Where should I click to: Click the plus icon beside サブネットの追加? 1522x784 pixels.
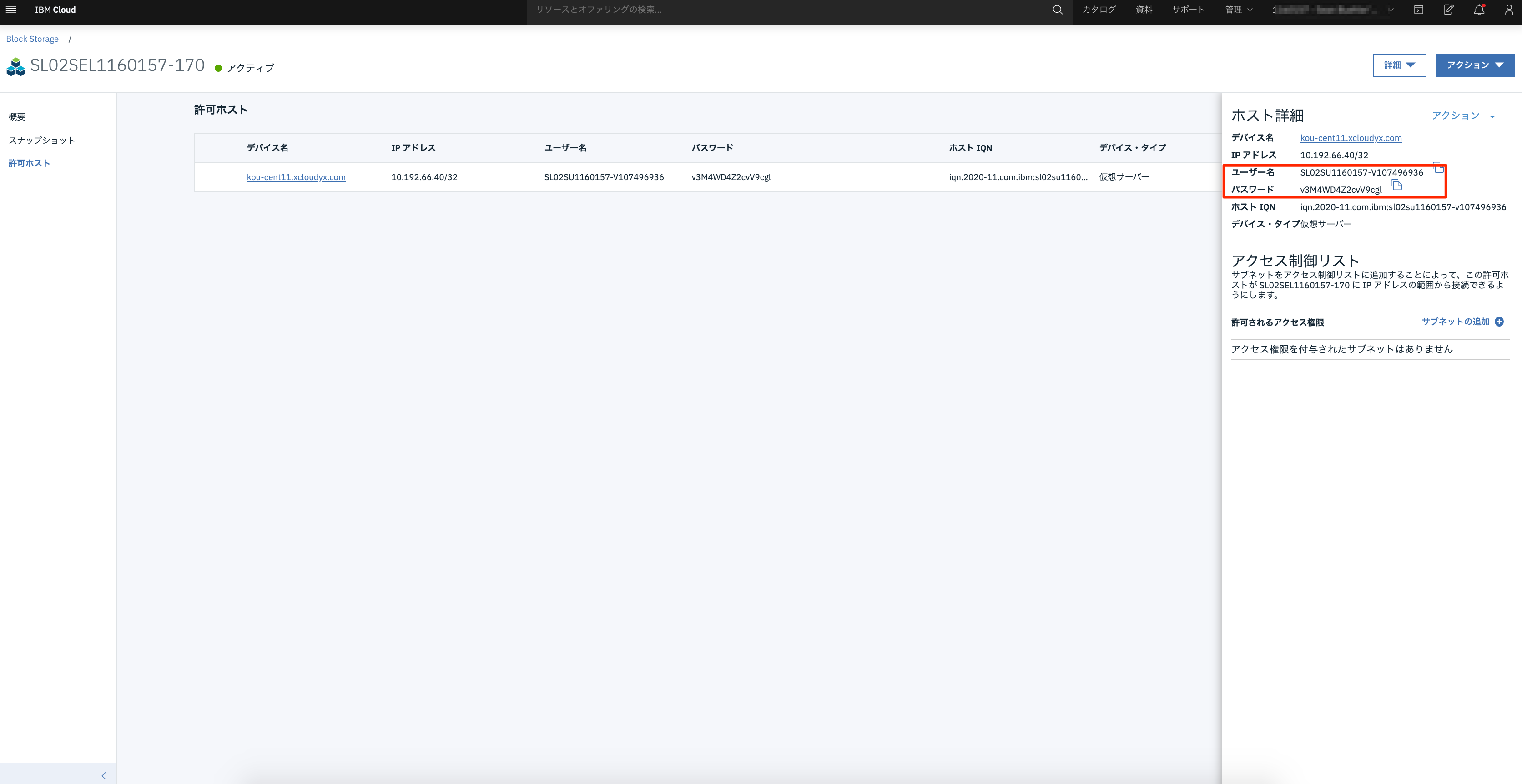pyautogui.click(x=1499, y=322)
